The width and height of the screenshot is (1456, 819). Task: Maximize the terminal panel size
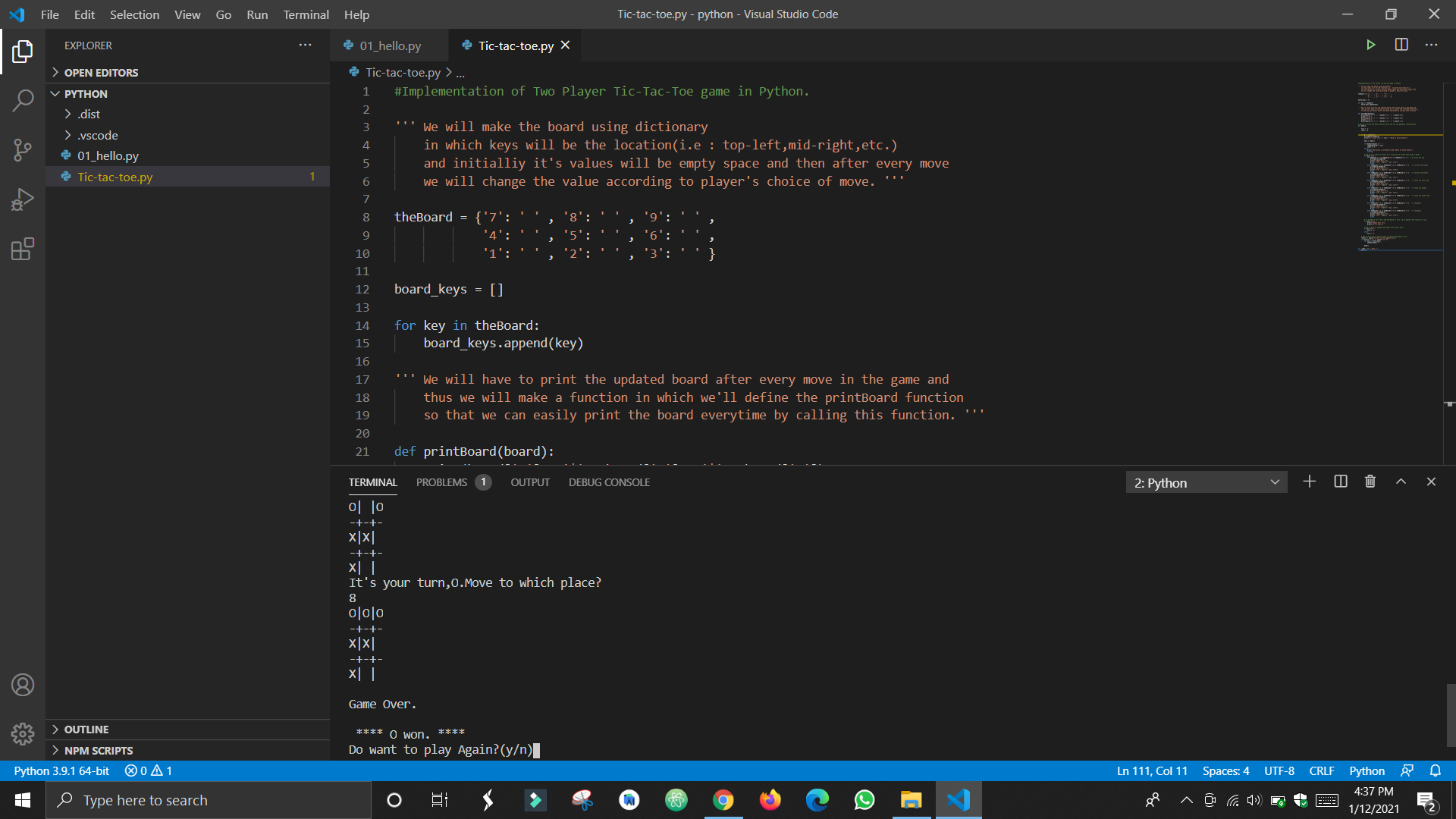click(x=1401, y=482)
